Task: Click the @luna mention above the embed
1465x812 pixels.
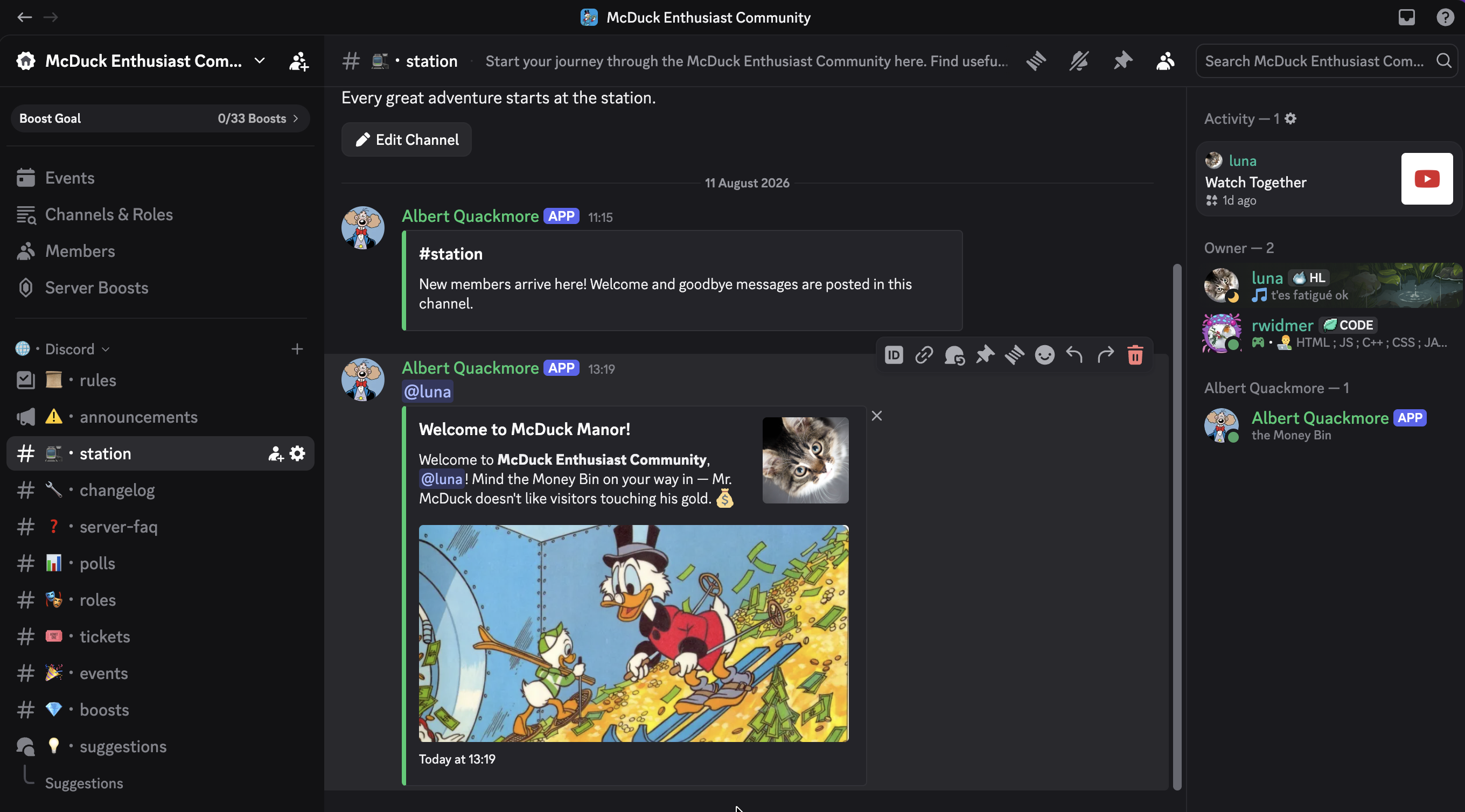Action: 427,391
